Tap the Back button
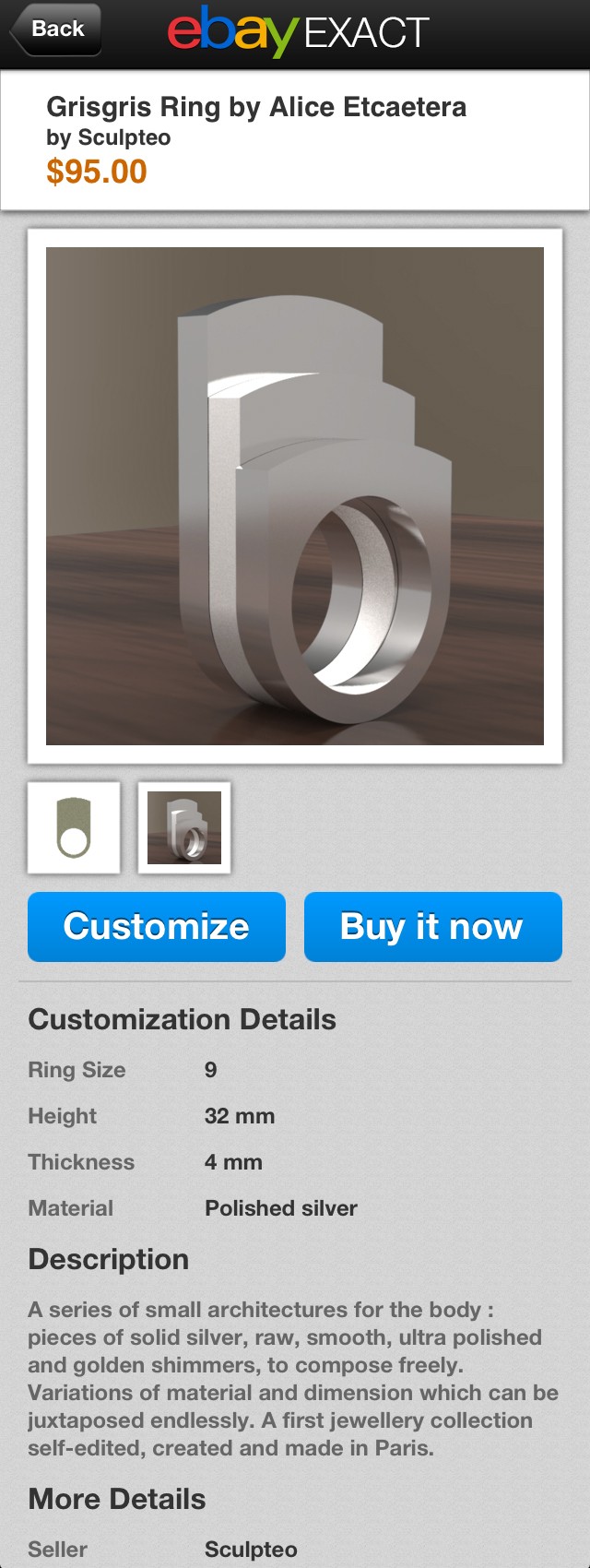The width and height of the screenshot is (590, 1568). pyautogui.click(x=55, y=30)
